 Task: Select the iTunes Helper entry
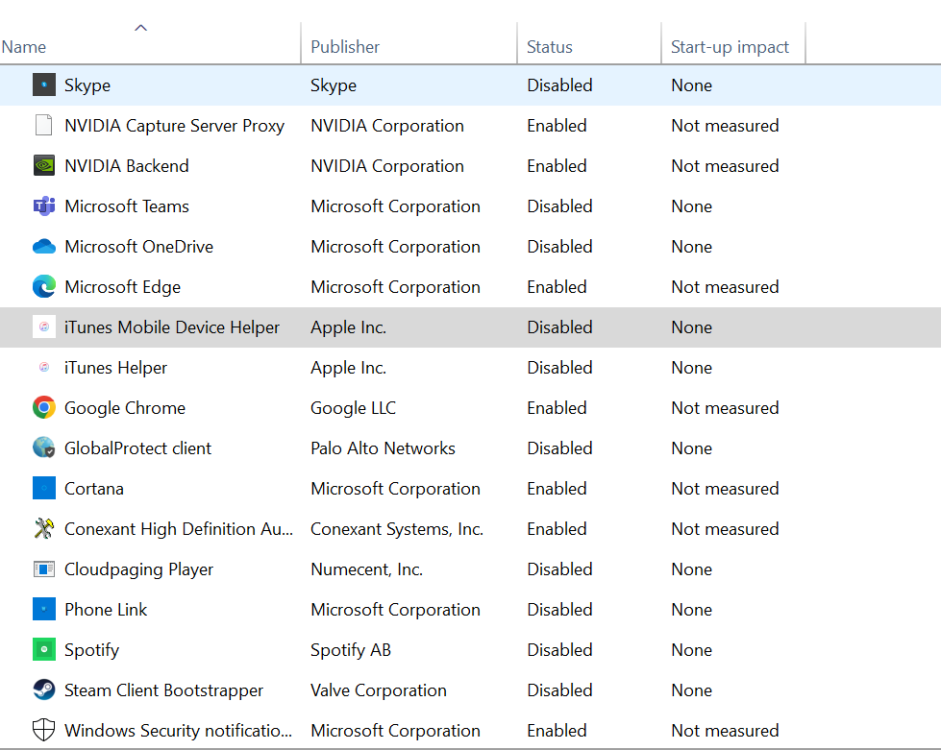(x=115, y=367)
